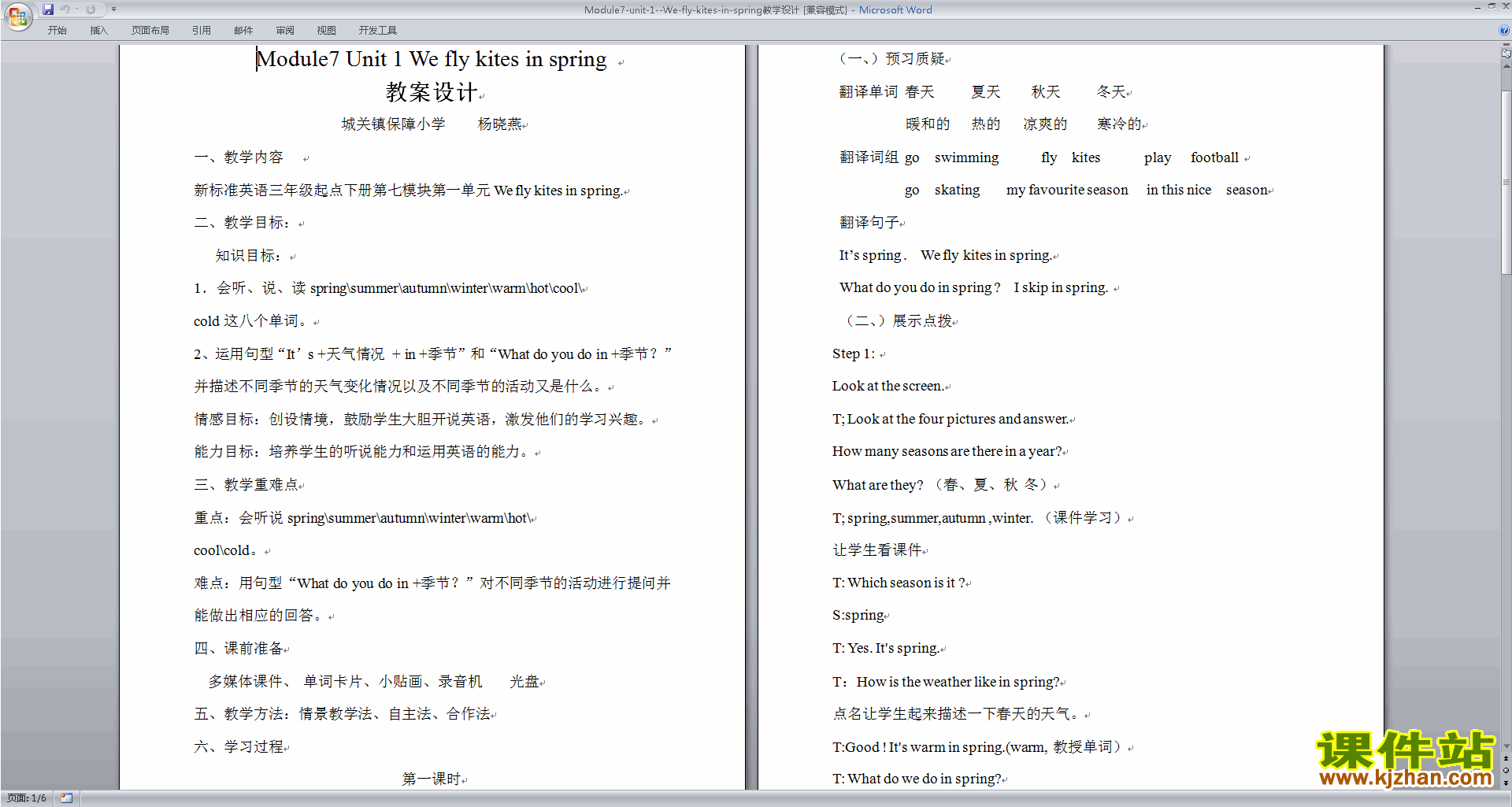Open Select Browse Object round button
The image size is (1512, 807).
tap(1506, 771)
